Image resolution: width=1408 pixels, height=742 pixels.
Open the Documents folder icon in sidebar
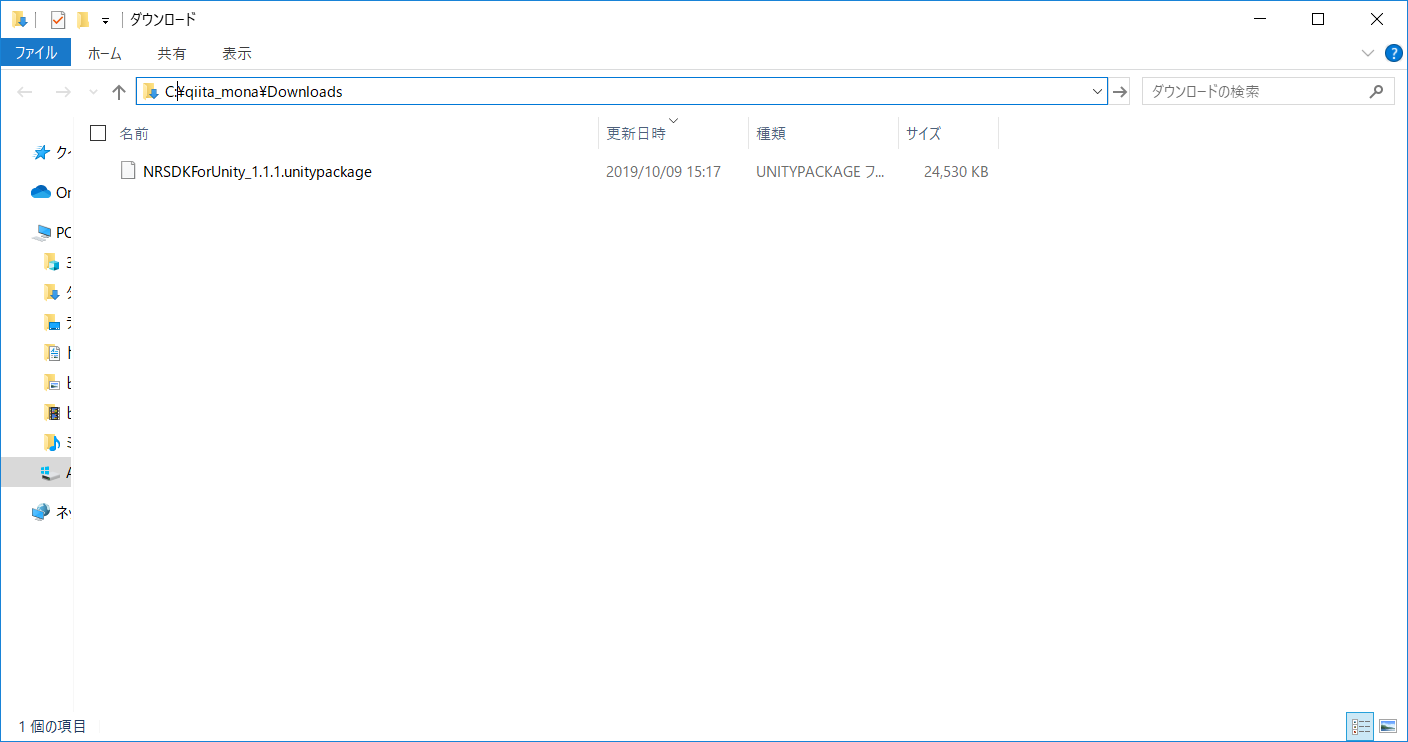tap(53, 352)
